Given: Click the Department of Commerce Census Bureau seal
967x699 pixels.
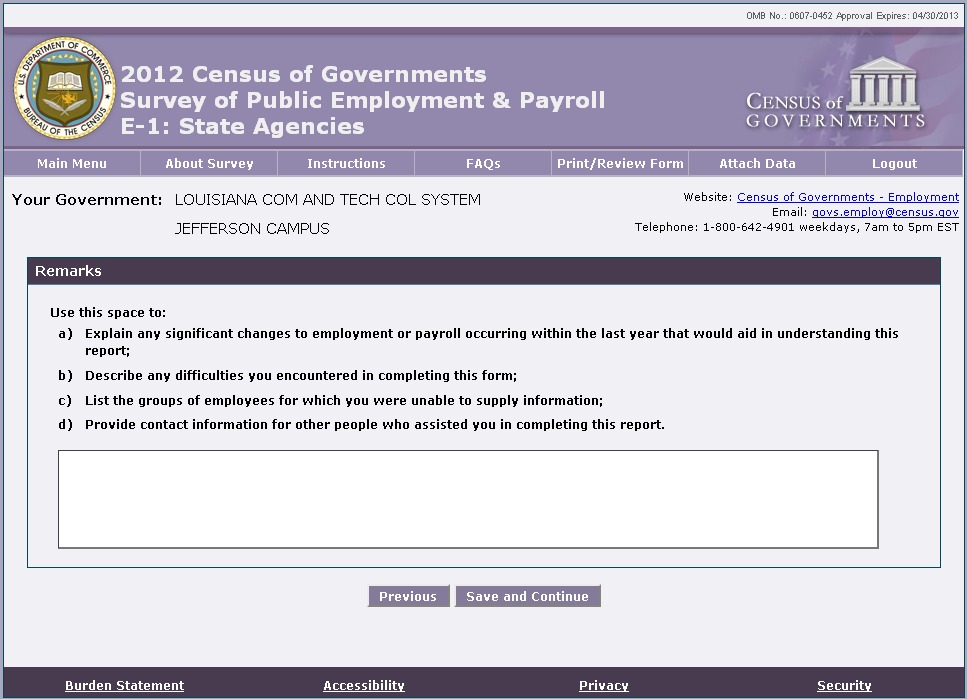Looking at the screenshot, I should tap(64, 88).
